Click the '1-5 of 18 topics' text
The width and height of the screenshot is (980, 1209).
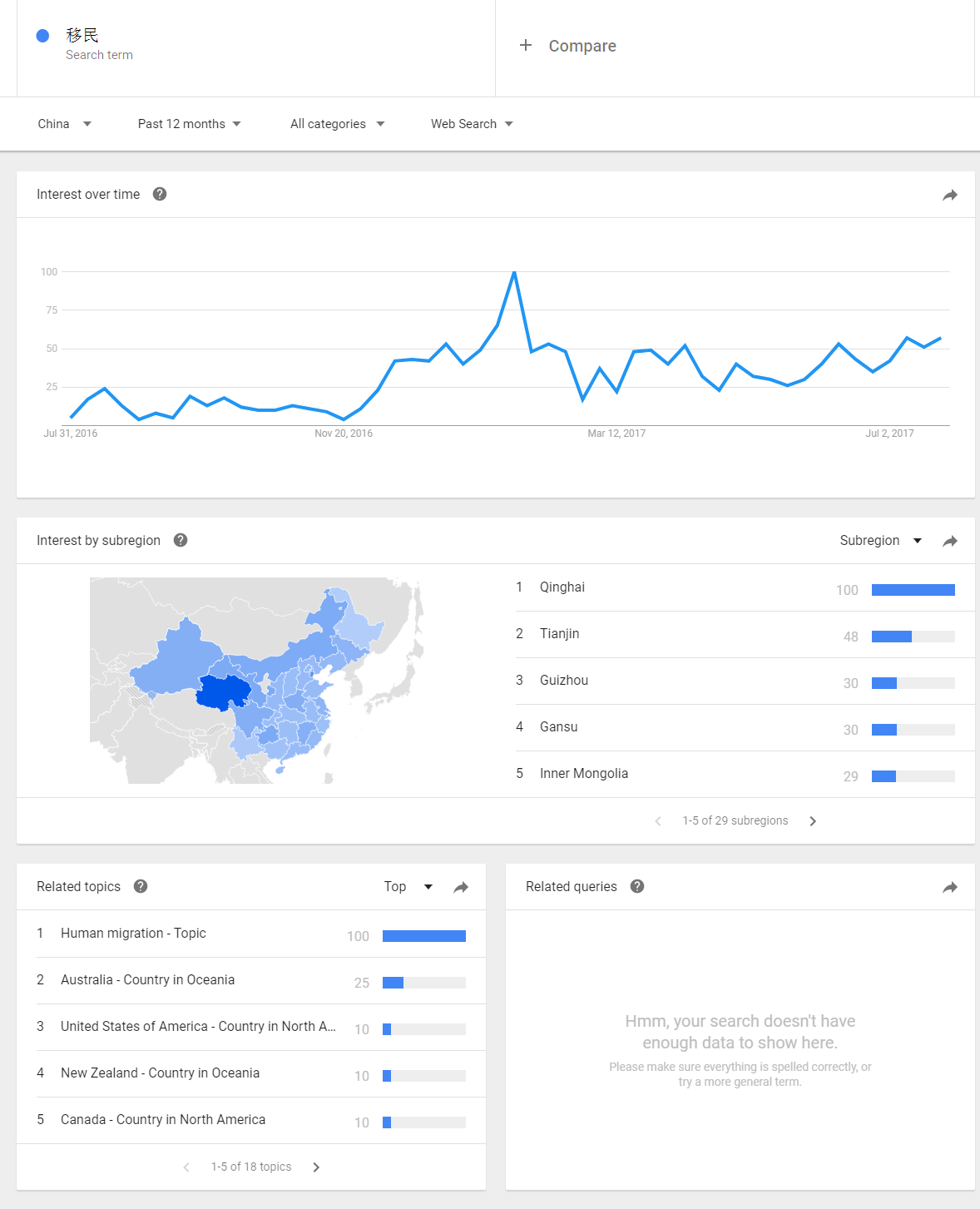251,1167
